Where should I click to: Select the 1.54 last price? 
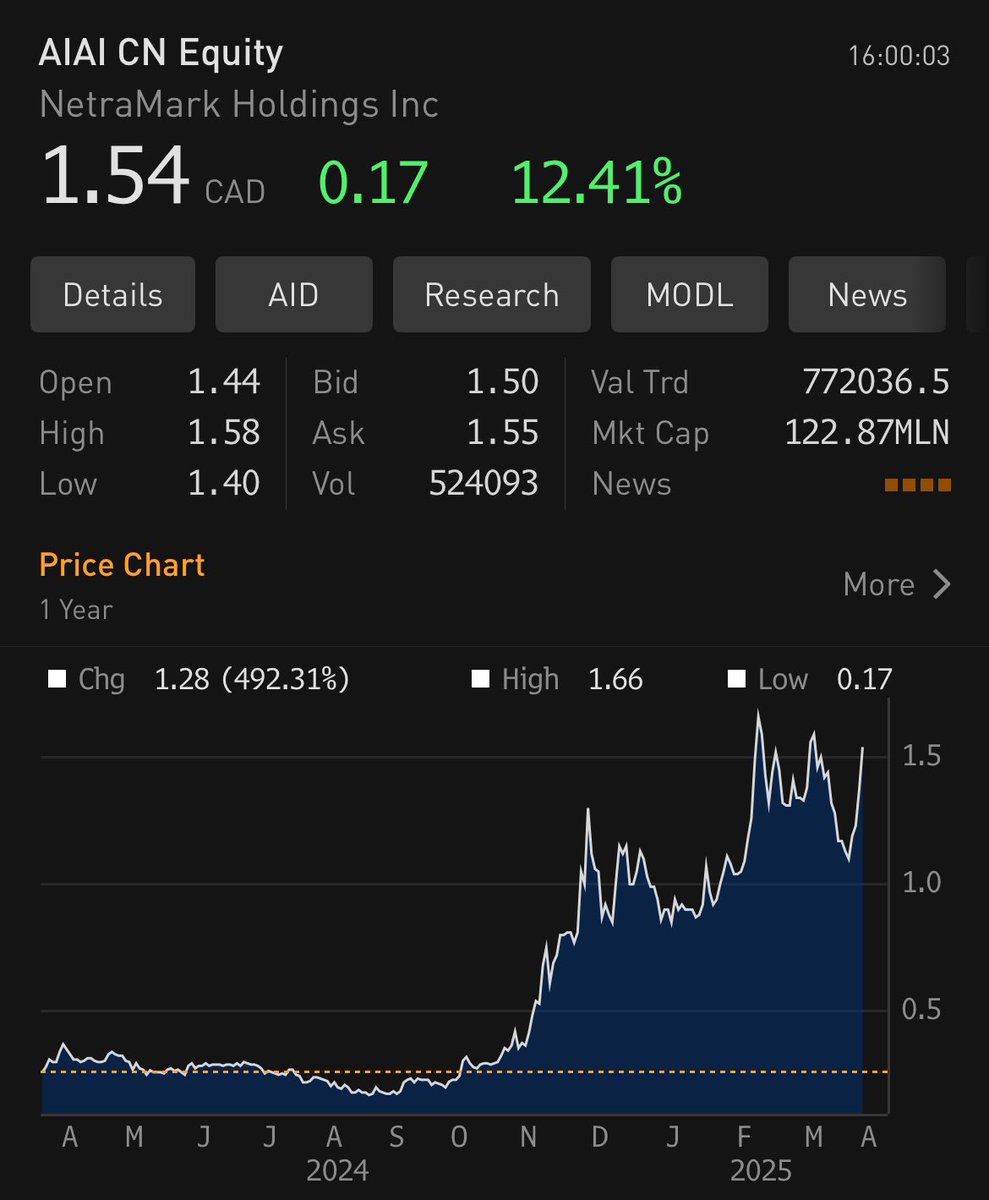click(115, 176)
